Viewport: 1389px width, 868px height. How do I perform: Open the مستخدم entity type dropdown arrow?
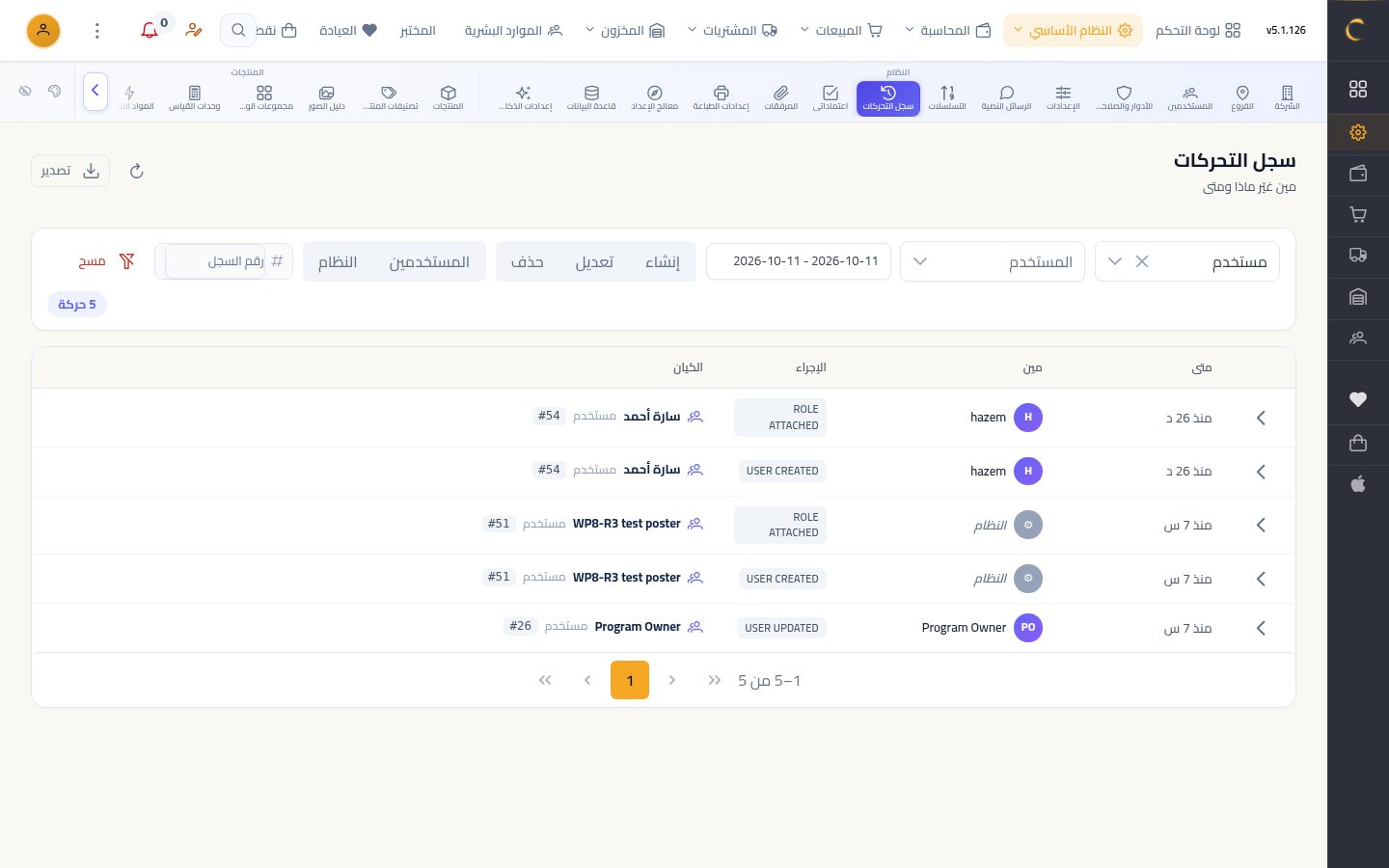pyautogui.click(x=1115, y=261)
